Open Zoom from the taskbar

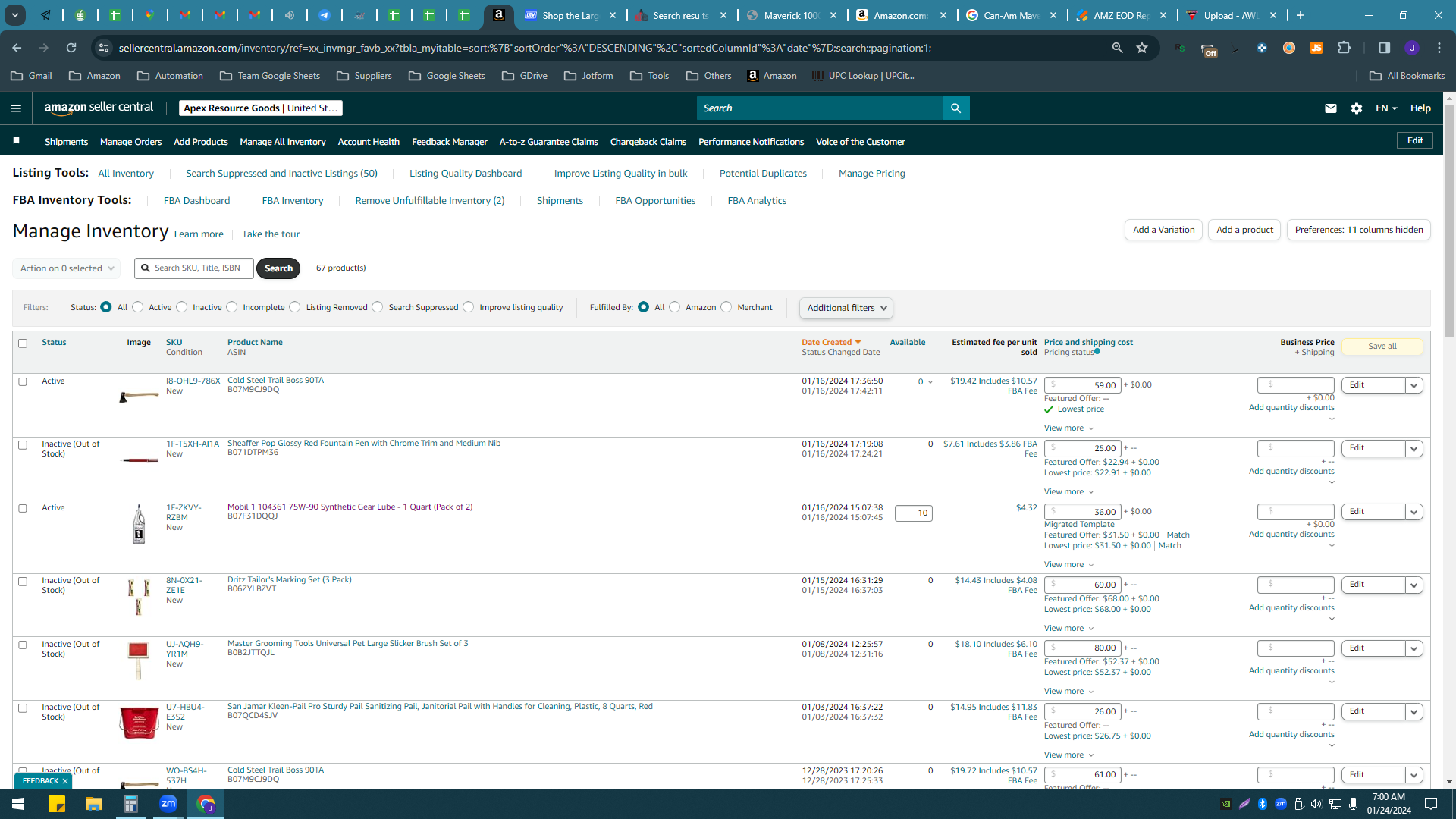pos(168,804)
